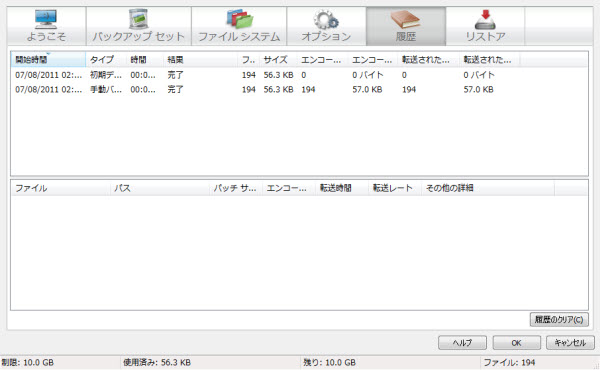Open the ファイル システム folders icon
The width and height of the screenshot is (600, 370).
tap(239, 19)
